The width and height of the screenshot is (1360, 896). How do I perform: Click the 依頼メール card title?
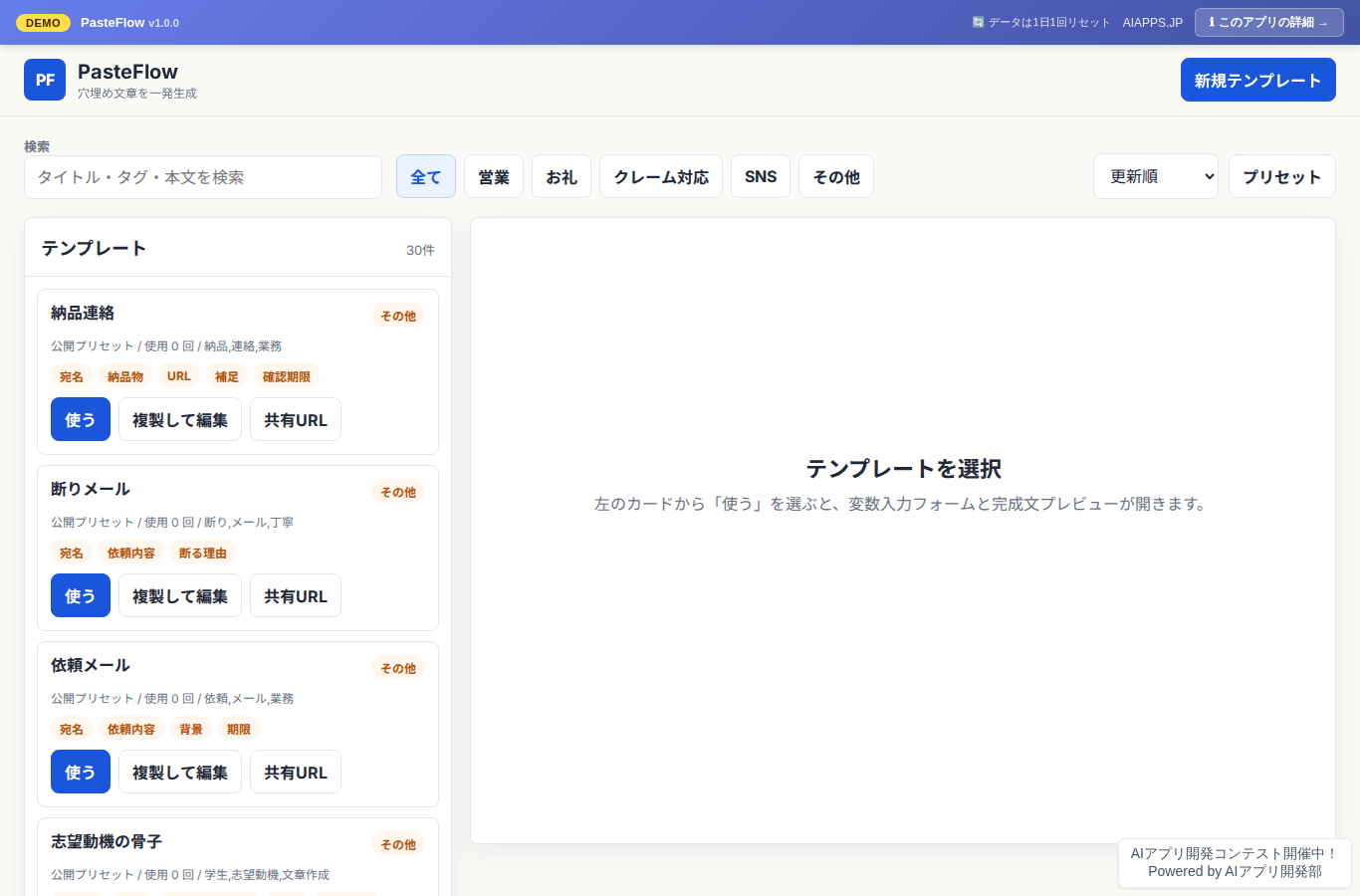[x=91, y=665]
